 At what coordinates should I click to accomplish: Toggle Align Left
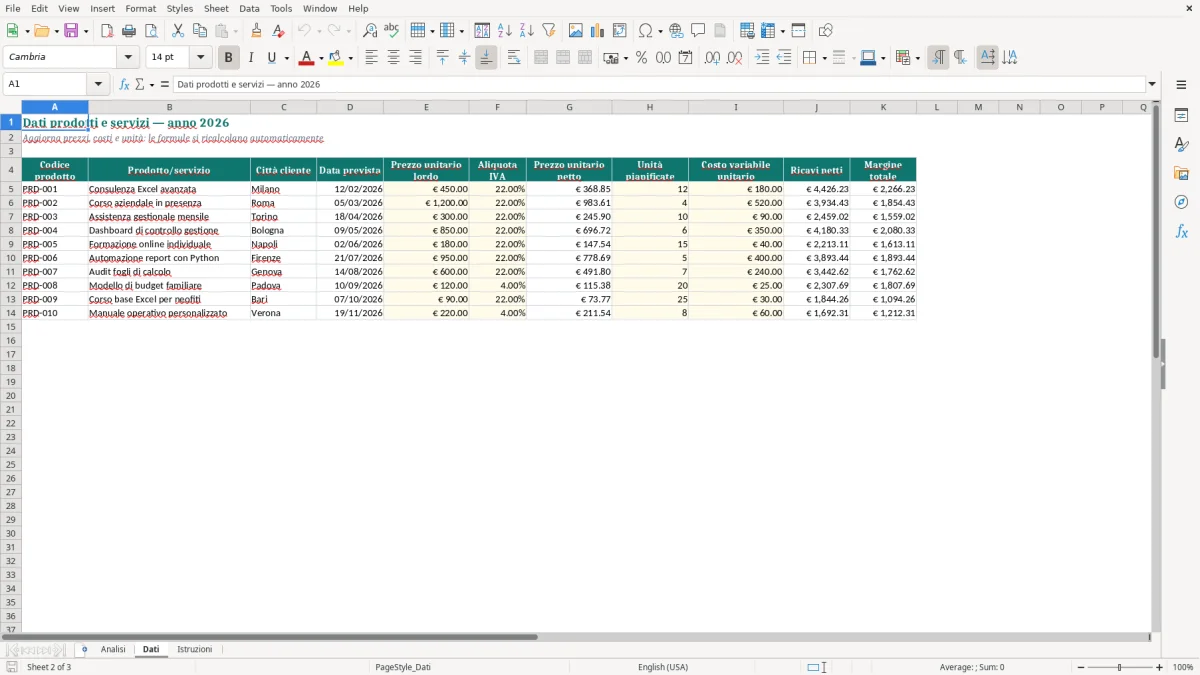click(x=371, y=58)
